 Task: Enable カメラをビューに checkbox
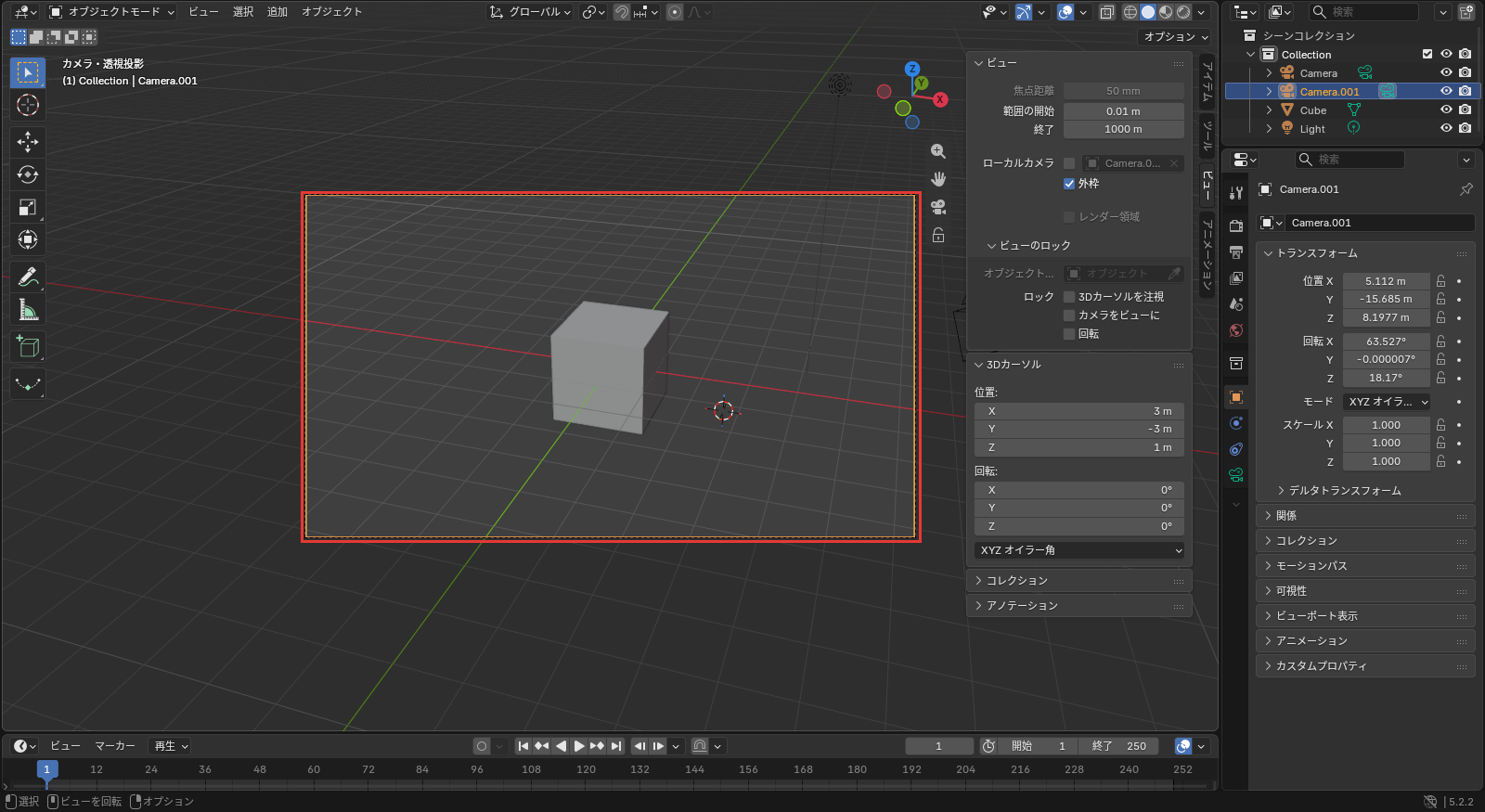point(1069,316)
